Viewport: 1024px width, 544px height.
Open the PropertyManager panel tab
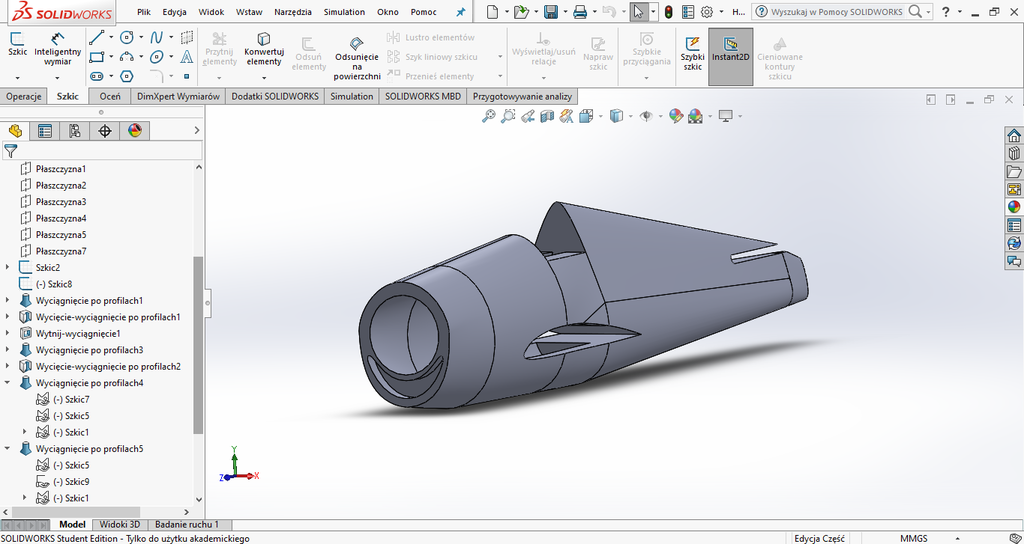[x=45, y=131]
